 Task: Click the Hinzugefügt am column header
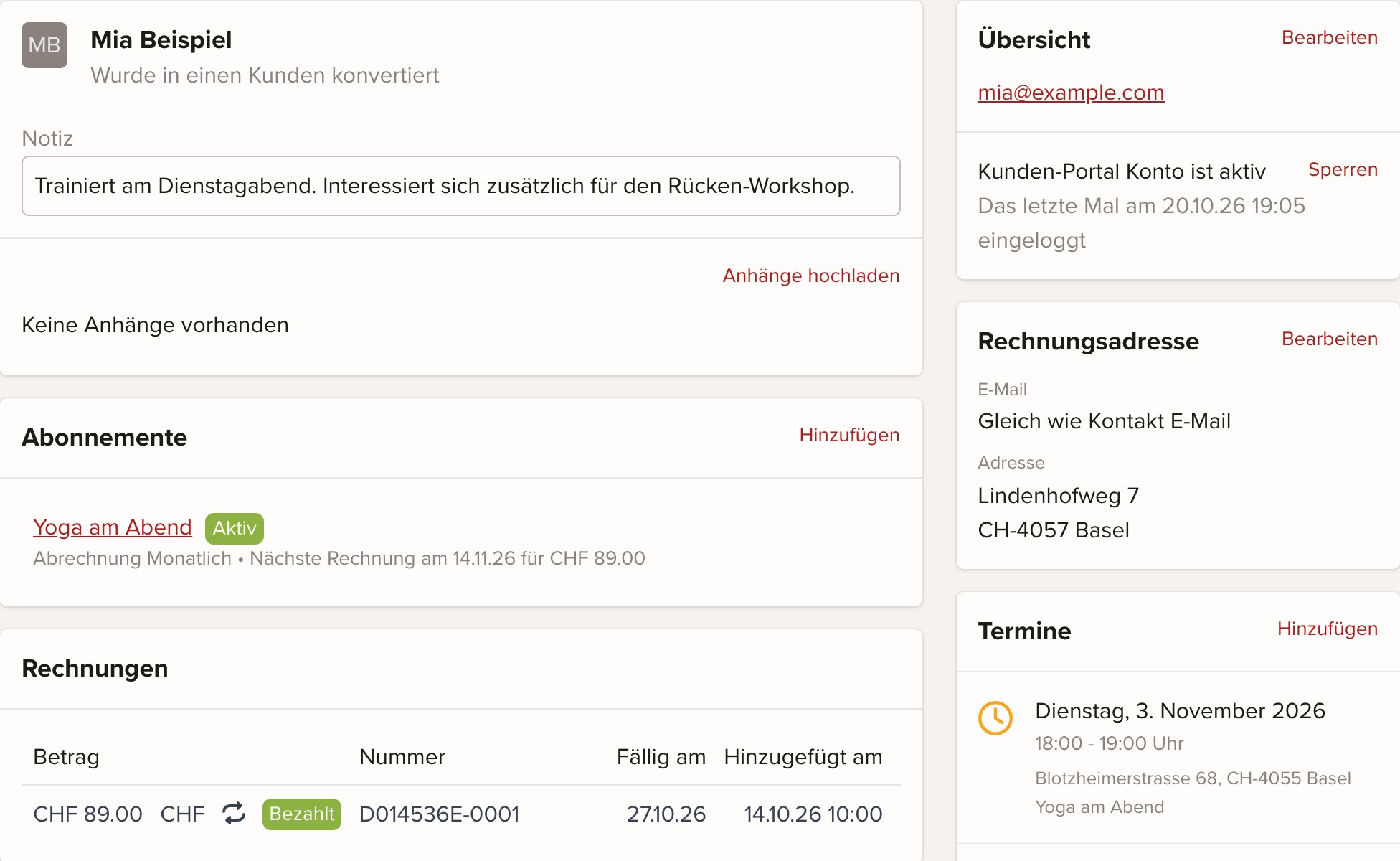tap(803, 757)
